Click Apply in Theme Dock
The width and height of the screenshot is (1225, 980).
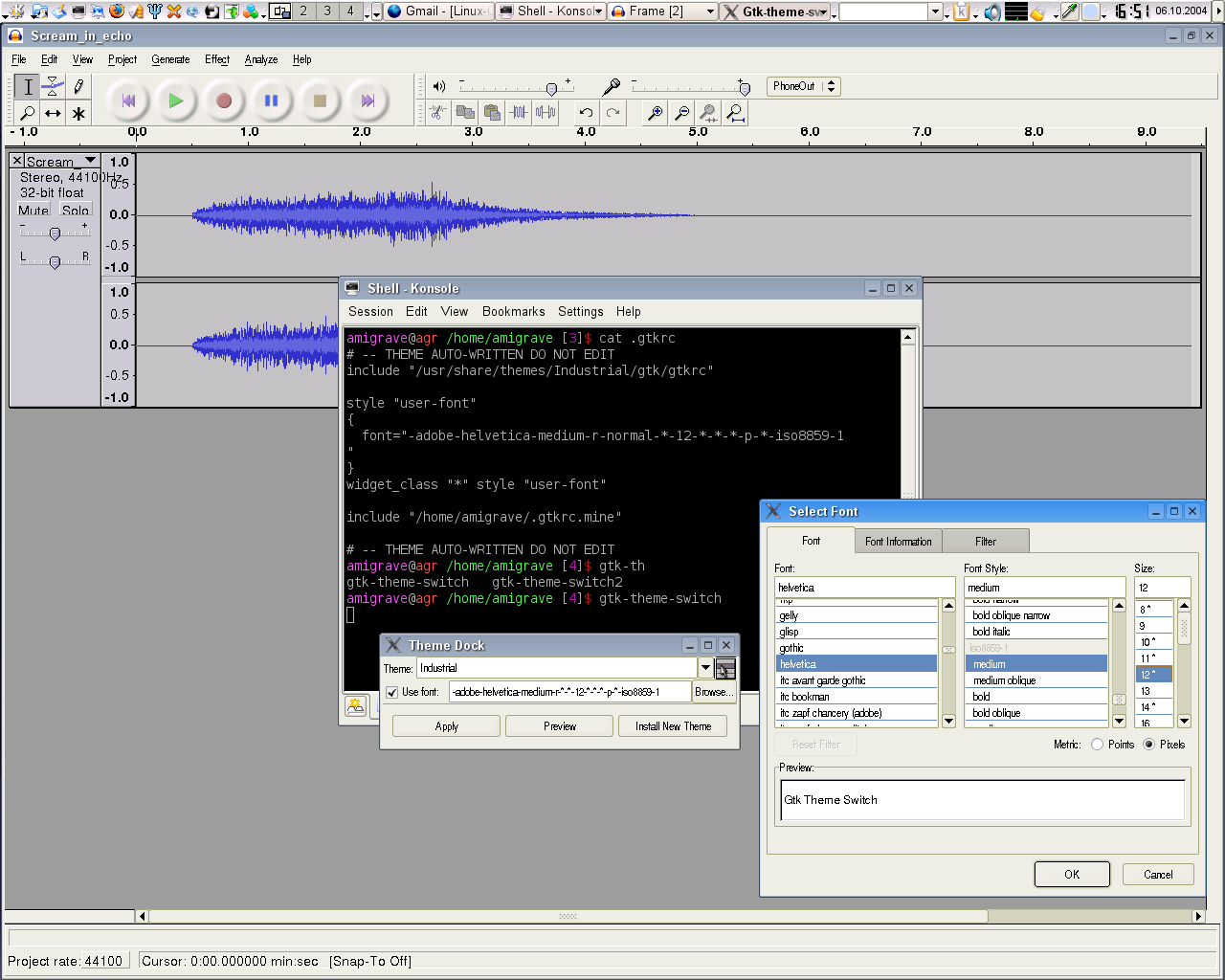pos(447,726)
